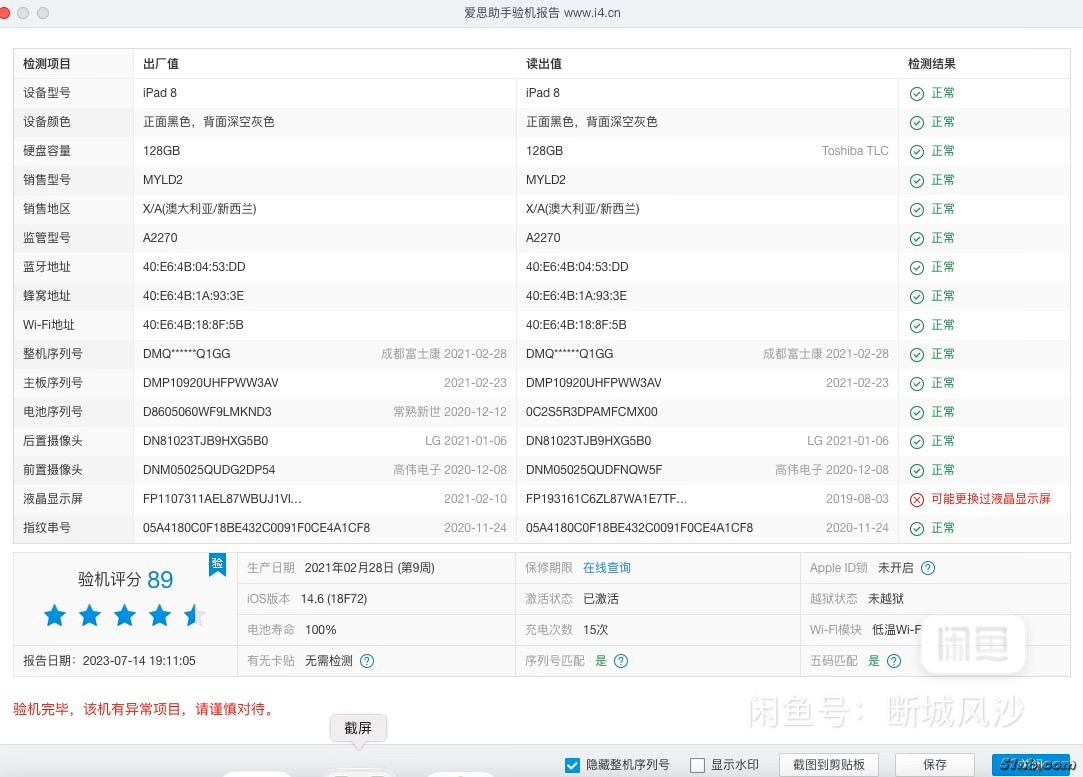
Task: Uncheck the 隐藏整机序列号 checkbox
Action: pos(572,765)
